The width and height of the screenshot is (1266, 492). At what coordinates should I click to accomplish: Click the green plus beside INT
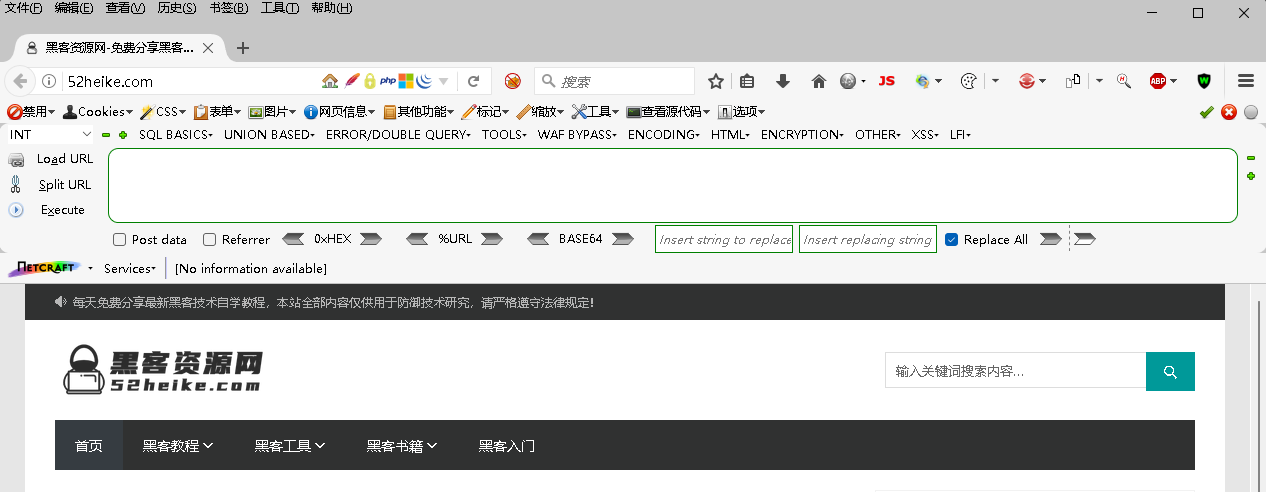pyautogui.click(x=123, y=134)
